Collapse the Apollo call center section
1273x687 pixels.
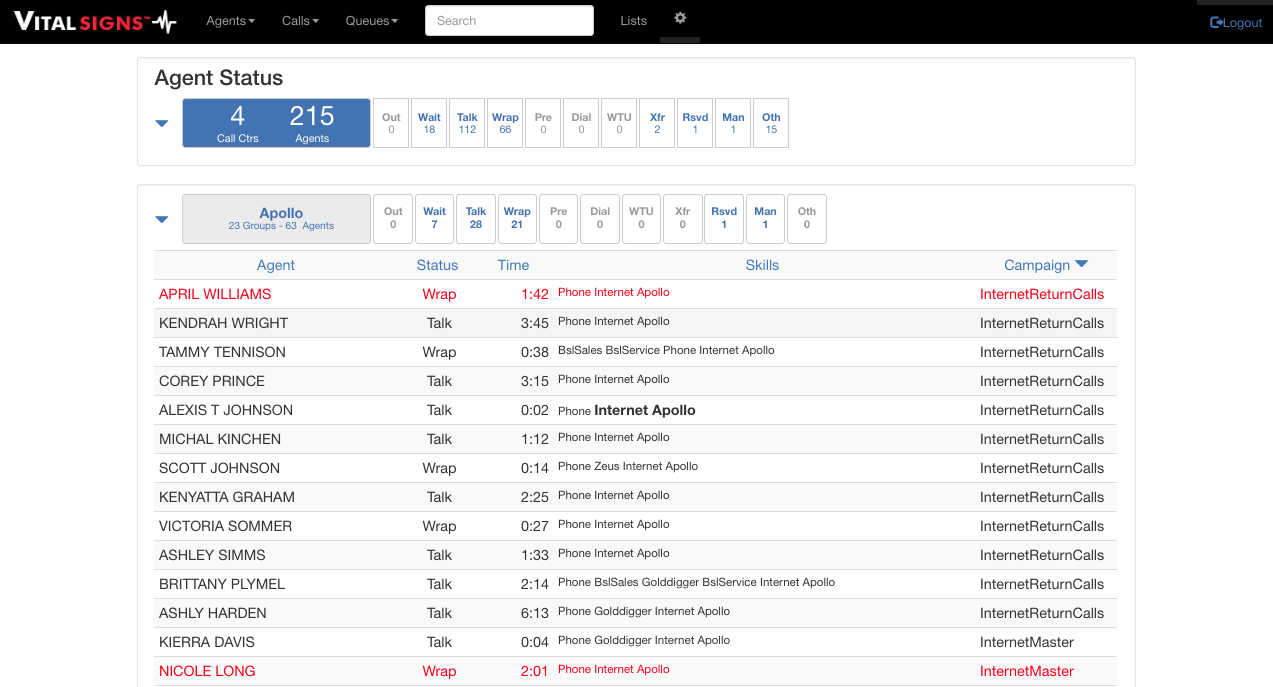161,220
